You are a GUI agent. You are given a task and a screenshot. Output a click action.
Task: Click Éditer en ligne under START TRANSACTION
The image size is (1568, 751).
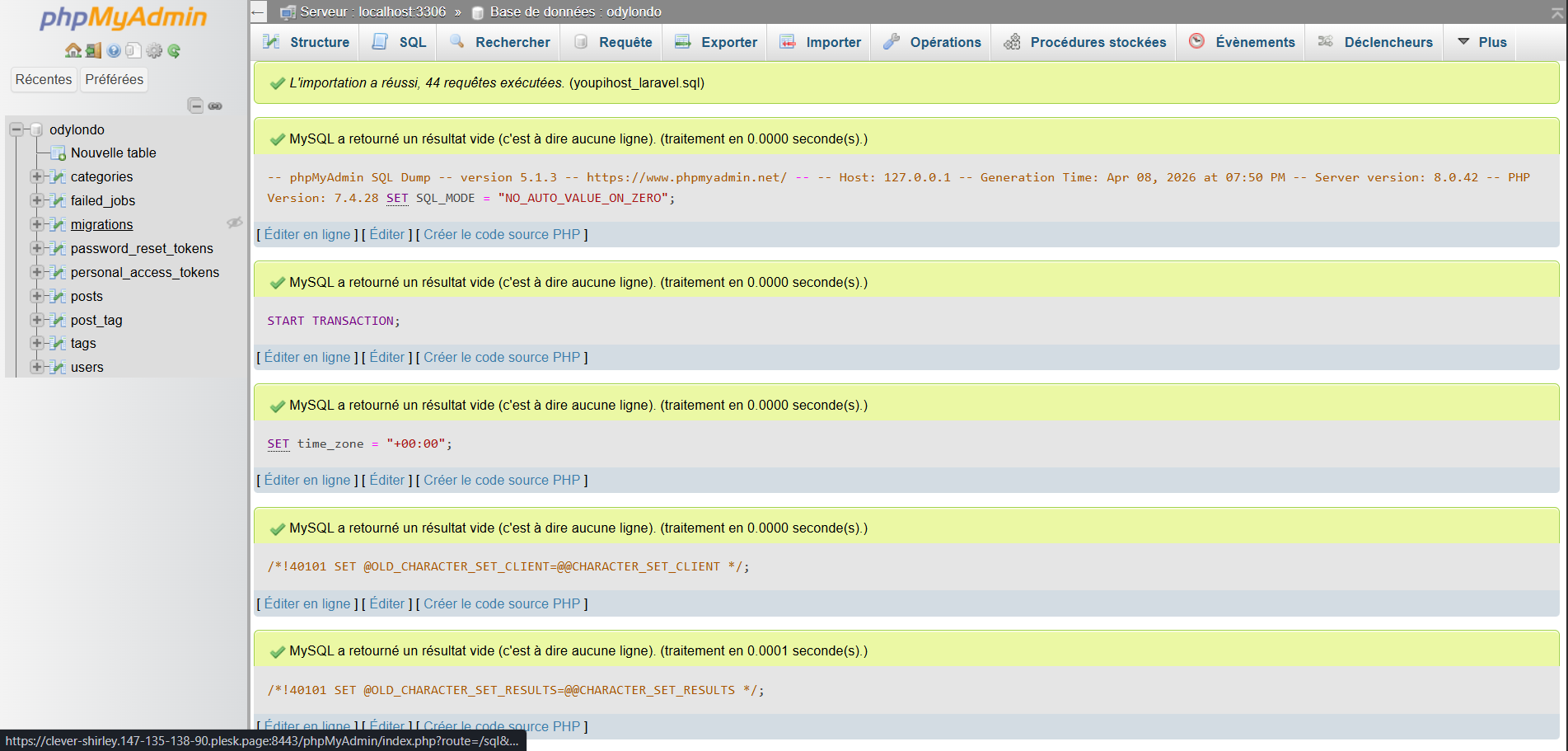coord(307,357)
